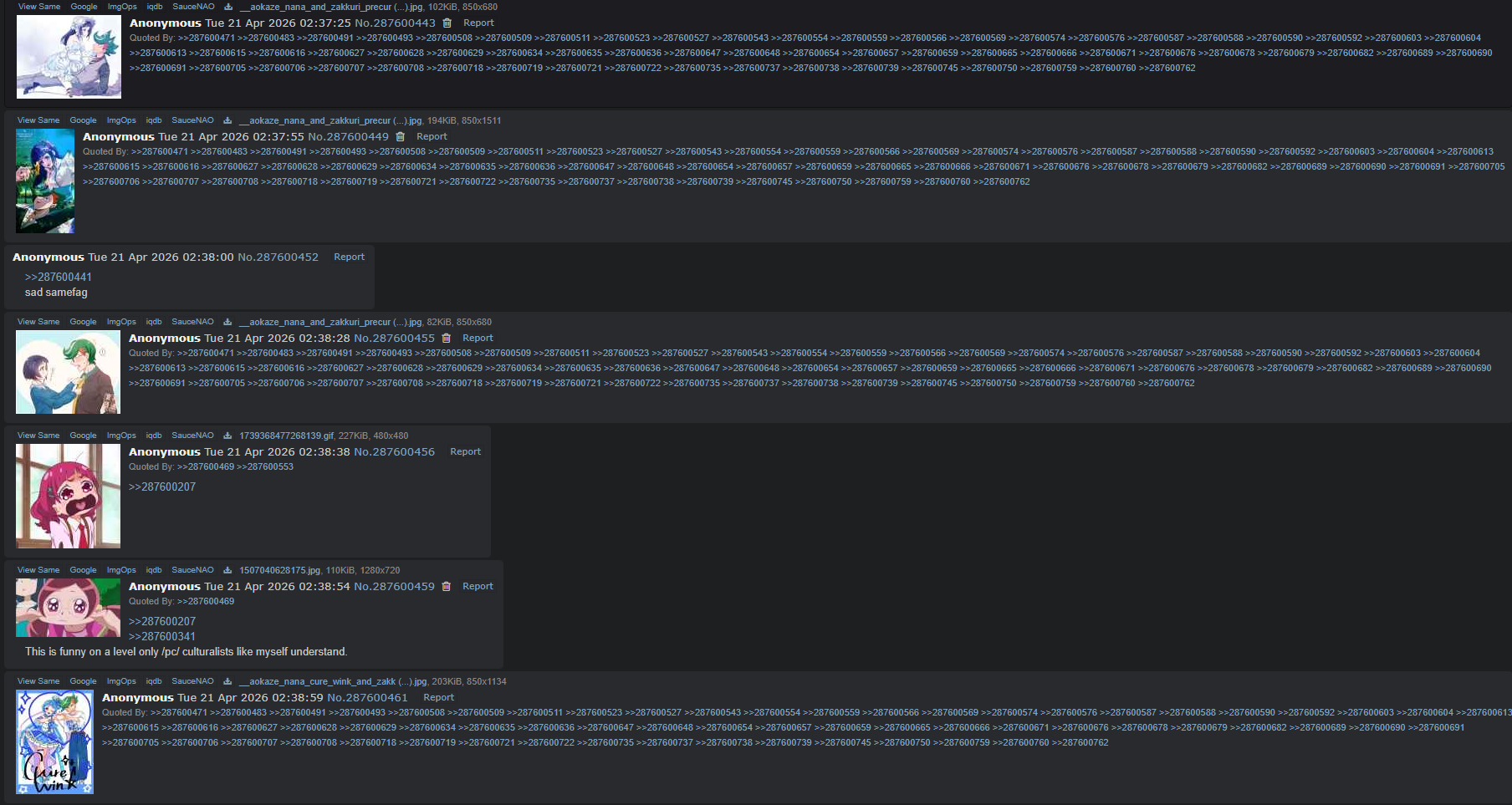Report the 'sad samefag' post No.287600452

coord(349,257)
